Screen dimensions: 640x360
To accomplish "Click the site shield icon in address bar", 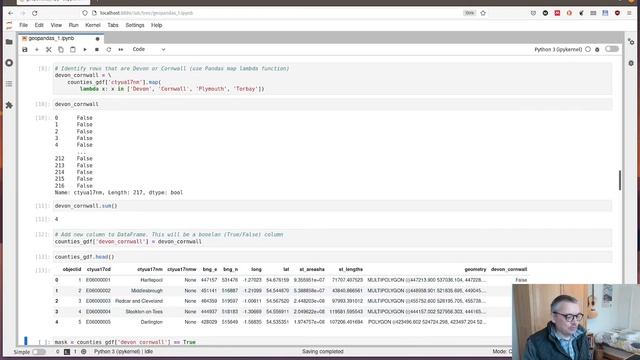I will (85, 13).
